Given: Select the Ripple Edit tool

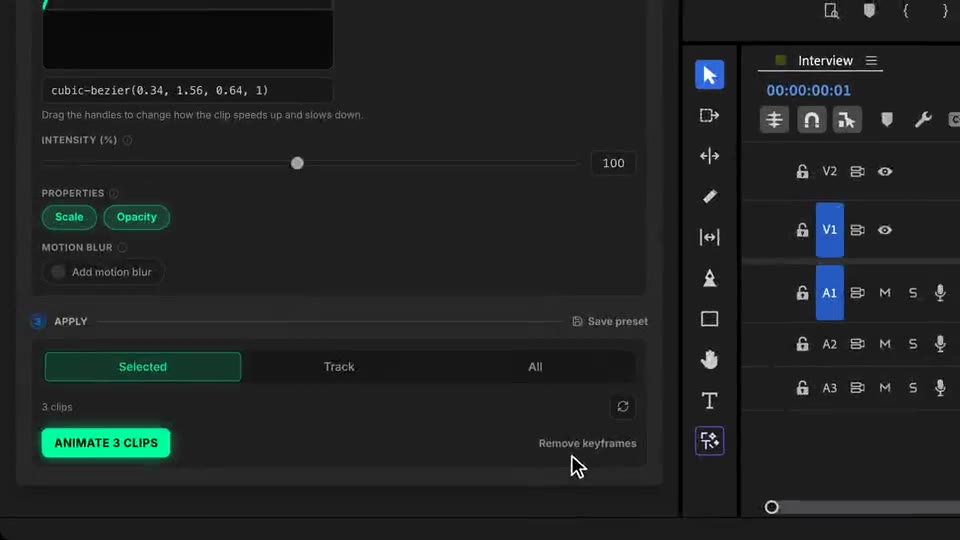Looking at the screenshot, I should [709, 156].
